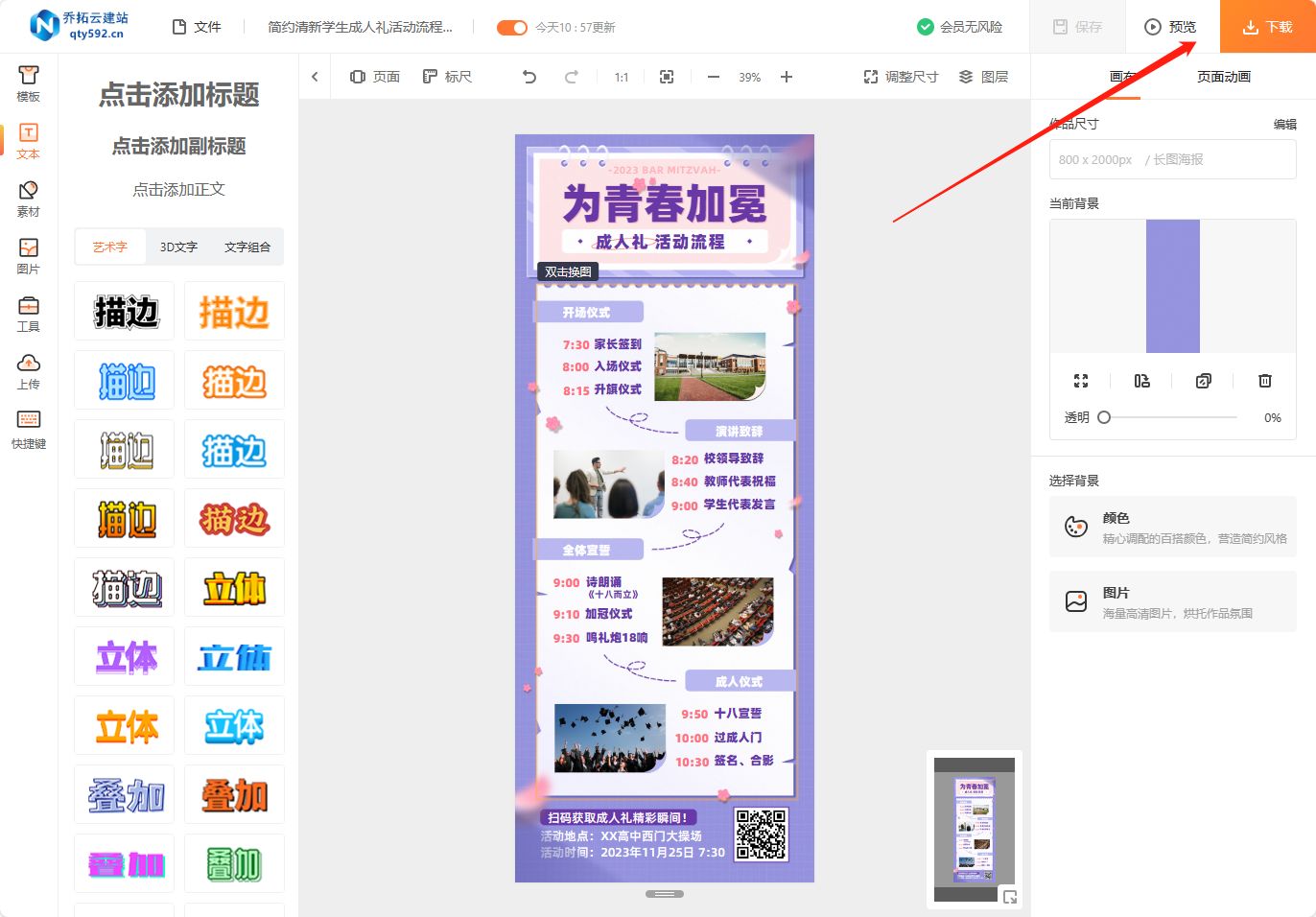
Task: Open 调整尺寸 resize option
Action: [x=901, y=77]
